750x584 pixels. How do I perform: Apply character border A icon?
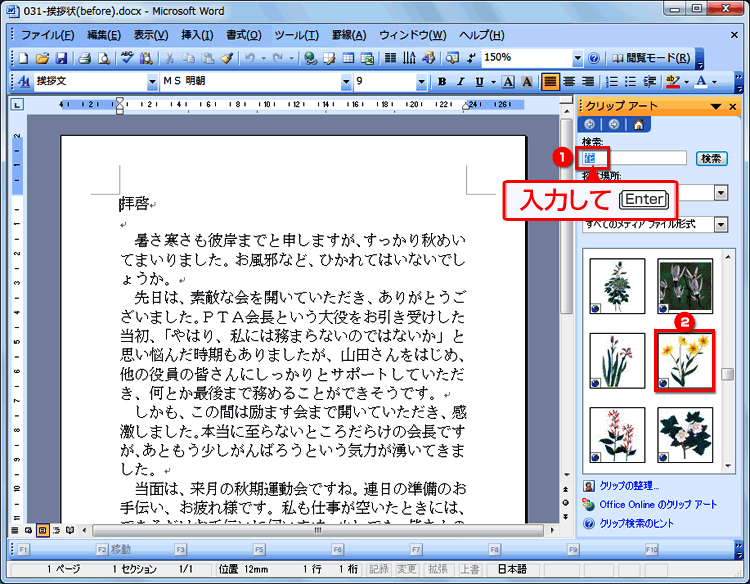click(508, 82)
